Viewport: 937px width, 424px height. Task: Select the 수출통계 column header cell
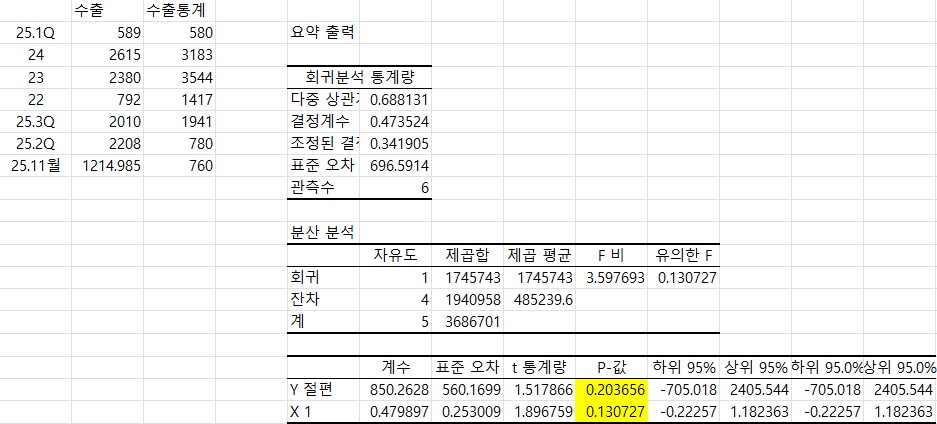[179, 10]
